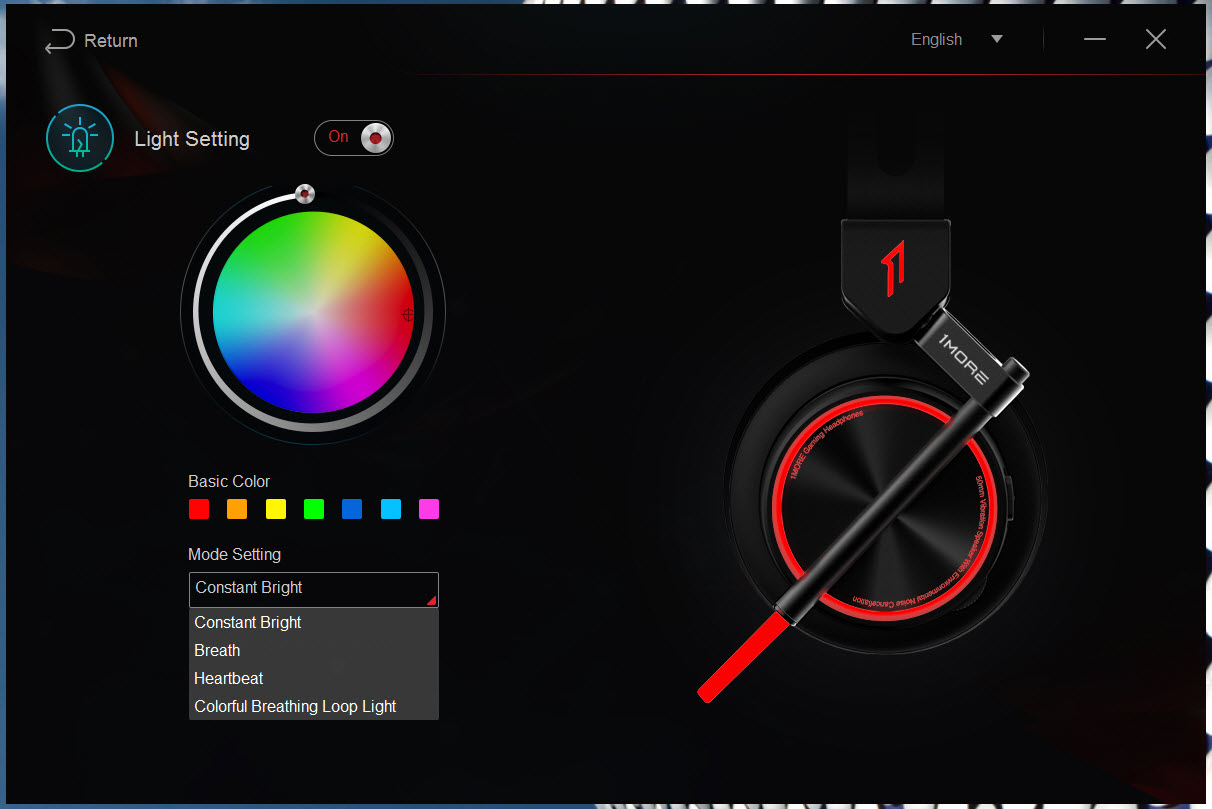Image resolution: width=1212 pixels, height=809 pixels.
Task: Choose Colorful Breathing Loop Light mode
Action: pyautogui.click(x=314, y=706)
